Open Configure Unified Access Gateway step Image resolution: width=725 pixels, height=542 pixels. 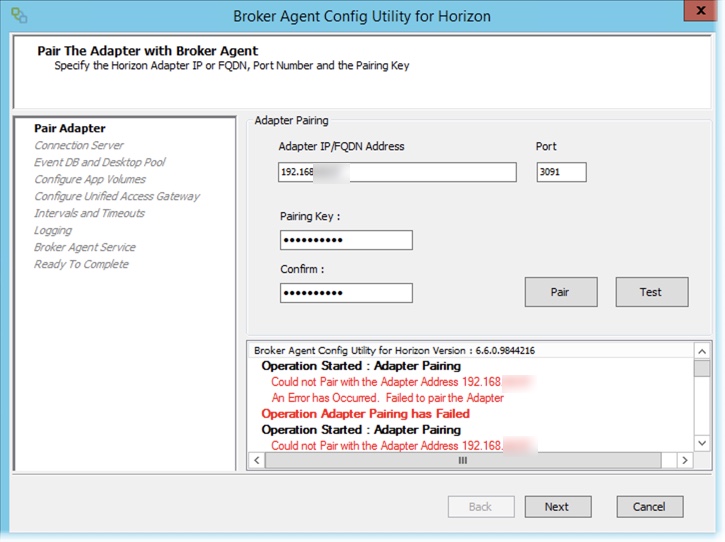(x=117, y=196)
